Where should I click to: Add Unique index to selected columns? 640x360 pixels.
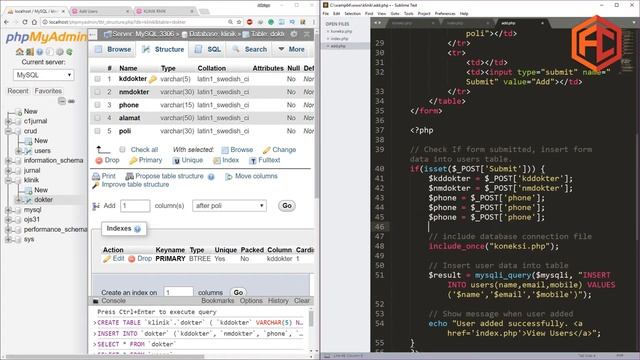pyautogui.click(x=188, y=160)
